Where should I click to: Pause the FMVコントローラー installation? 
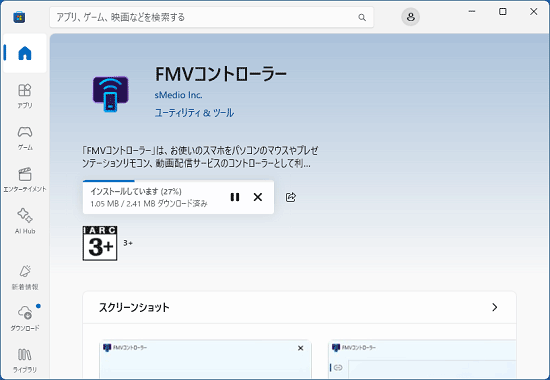[235, 197]
